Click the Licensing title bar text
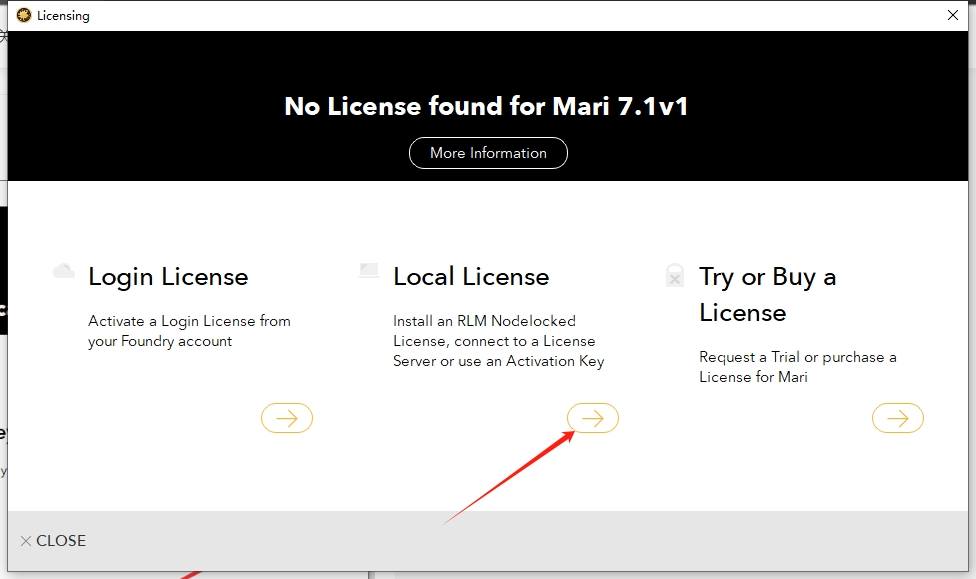 coord(63,15)
